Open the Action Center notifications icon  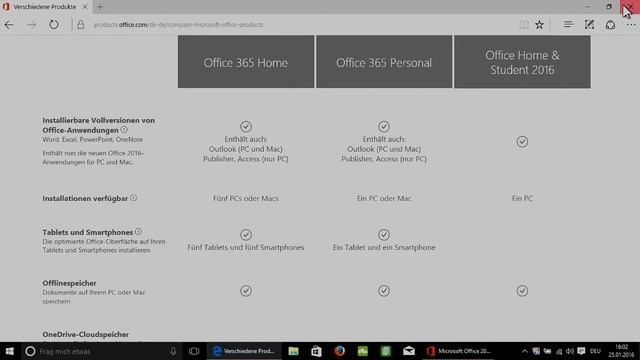point(581,351)
